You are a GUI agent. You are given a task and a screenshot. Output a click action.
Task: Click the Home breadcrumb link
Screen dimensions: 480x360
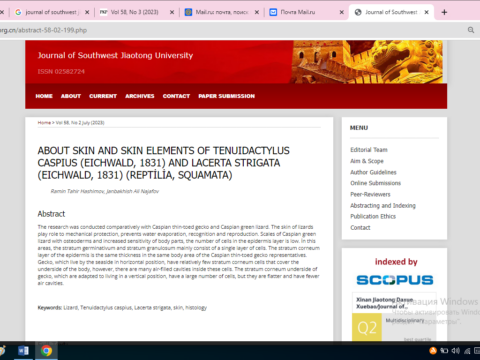click(x=44, y=123)
